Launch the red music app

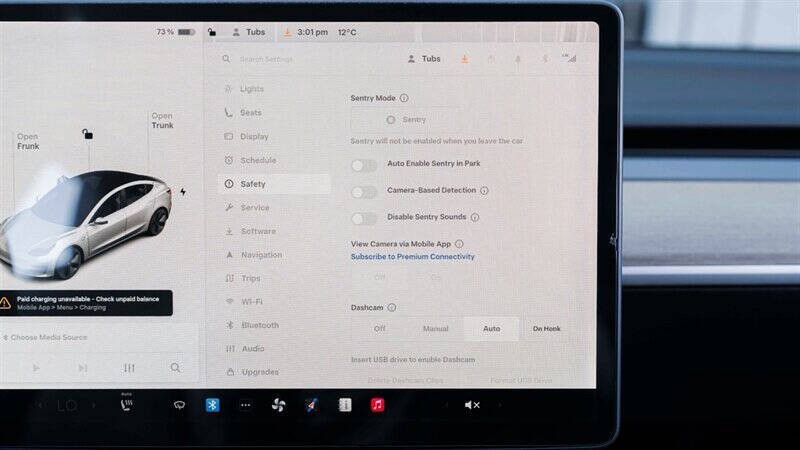click(x=377, y=405)
